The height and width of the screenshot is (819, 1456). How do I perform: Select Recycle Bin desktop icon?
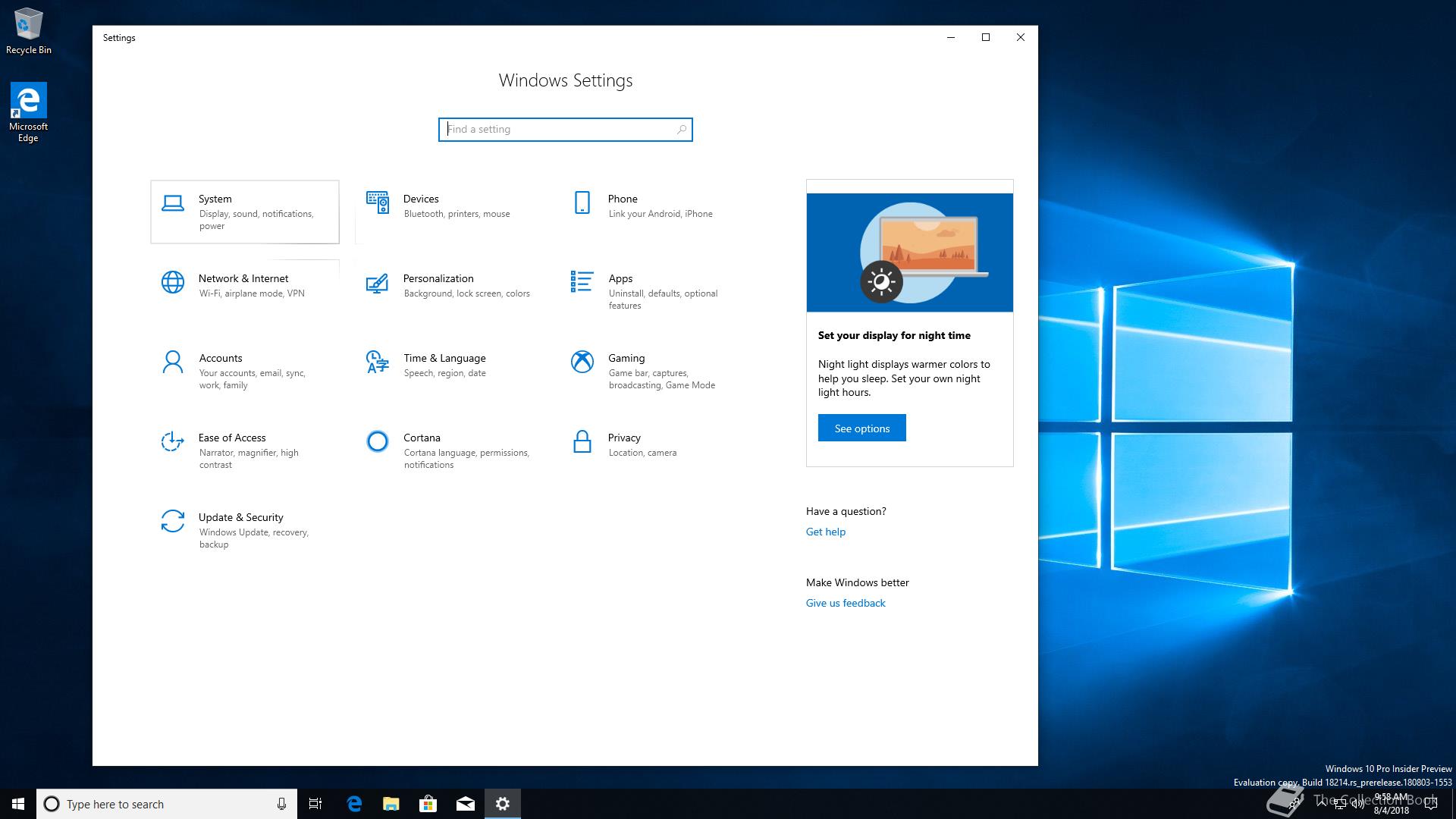29,31
